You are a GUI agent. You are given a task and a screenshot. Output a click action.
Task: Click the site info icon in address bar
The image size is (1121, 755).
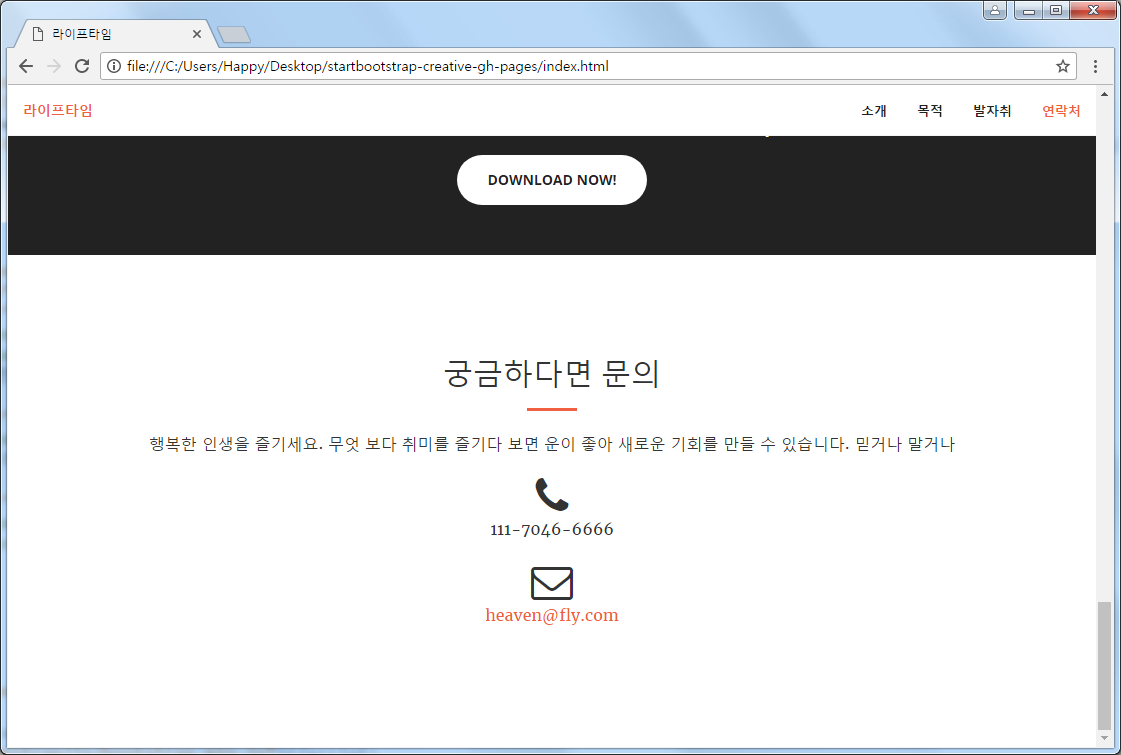(x=114, y=66)
